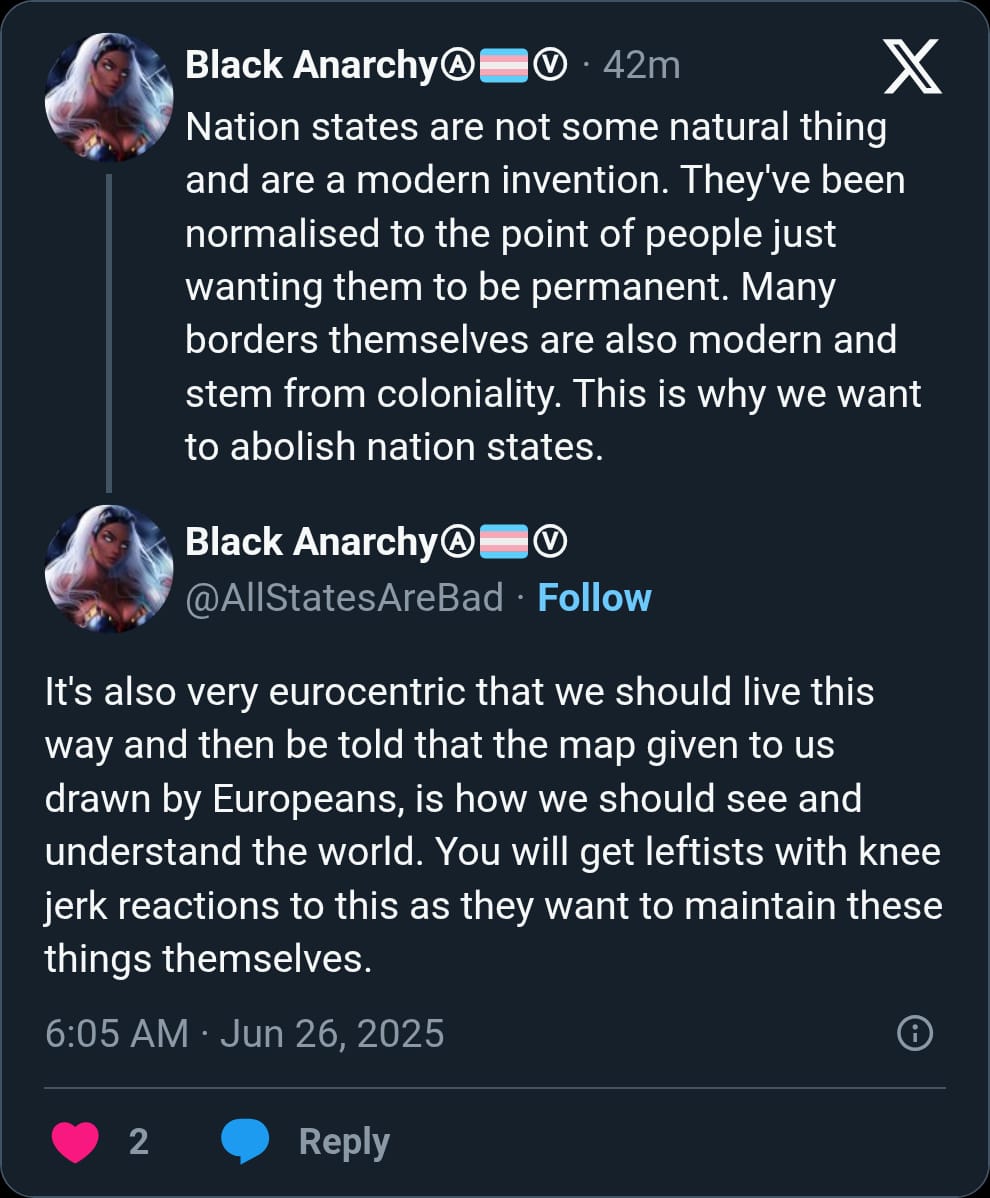Screen dimensions: 990x1198
Task: Open the tweet info circle icon
Action: tap(915, 1033)
